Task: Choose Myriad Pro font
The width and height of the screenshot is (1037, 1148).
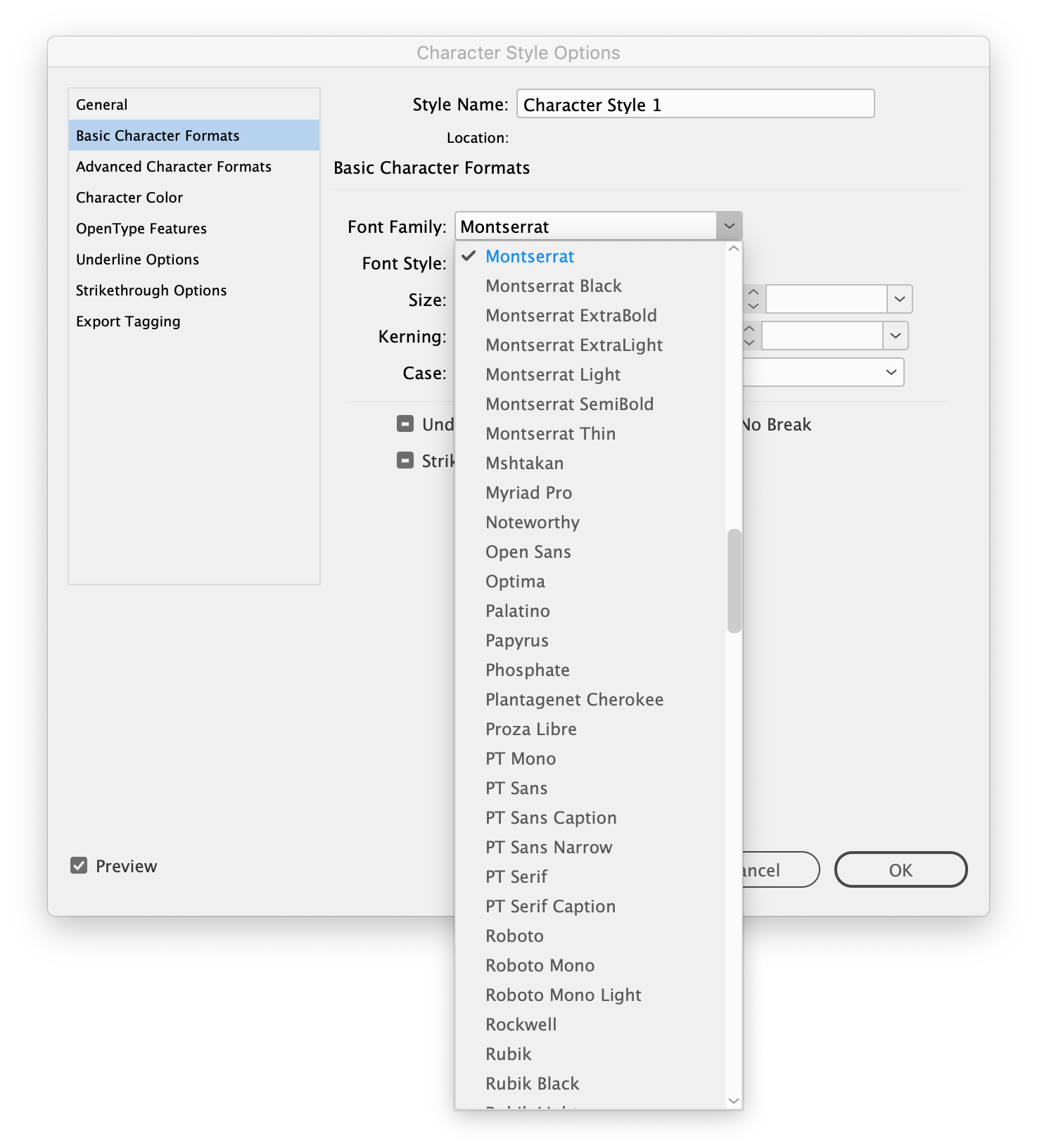Action: [x=590, y=493]
